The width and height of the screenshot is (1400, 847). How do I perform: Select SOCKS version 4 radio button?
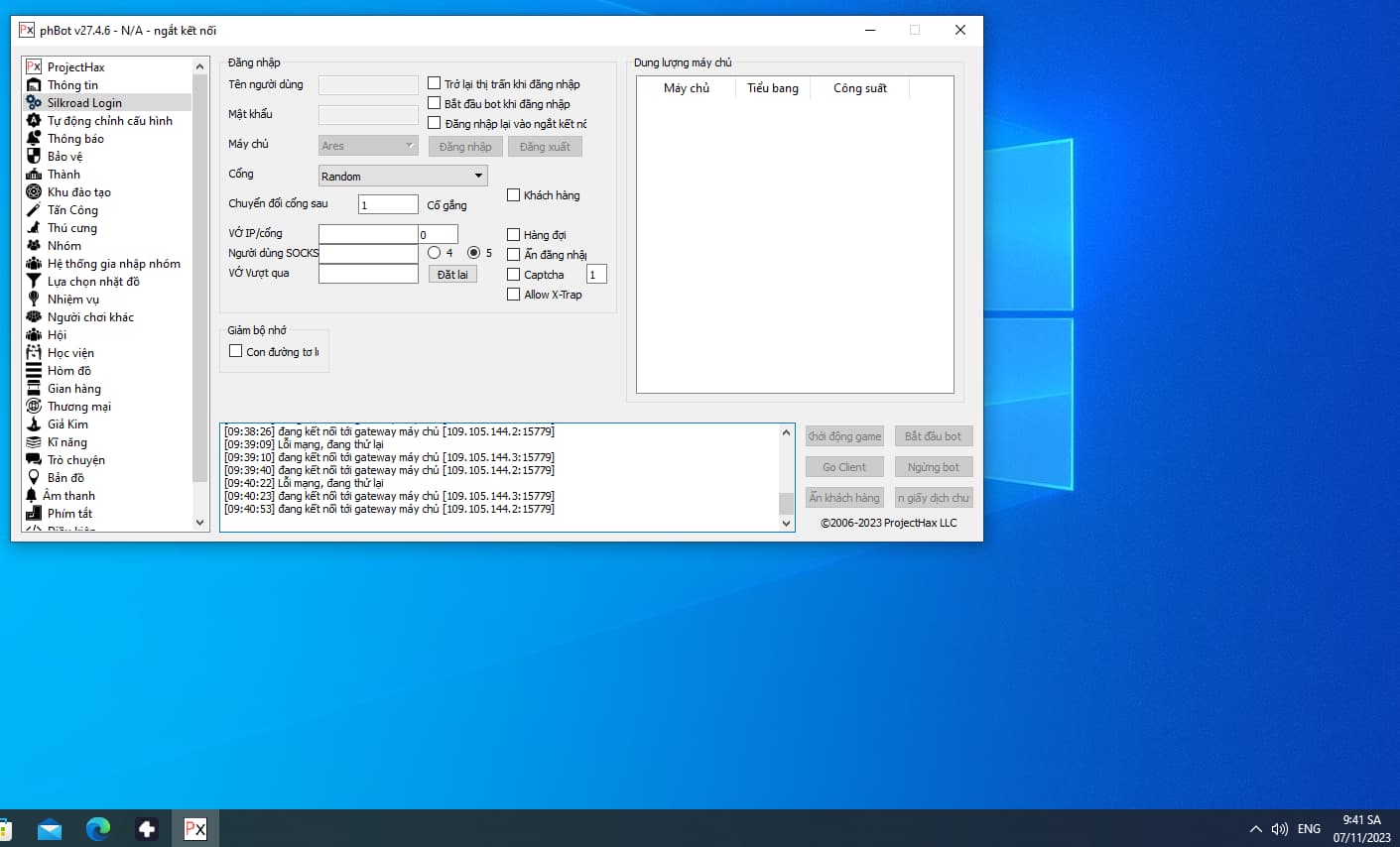tap(434, 253)
